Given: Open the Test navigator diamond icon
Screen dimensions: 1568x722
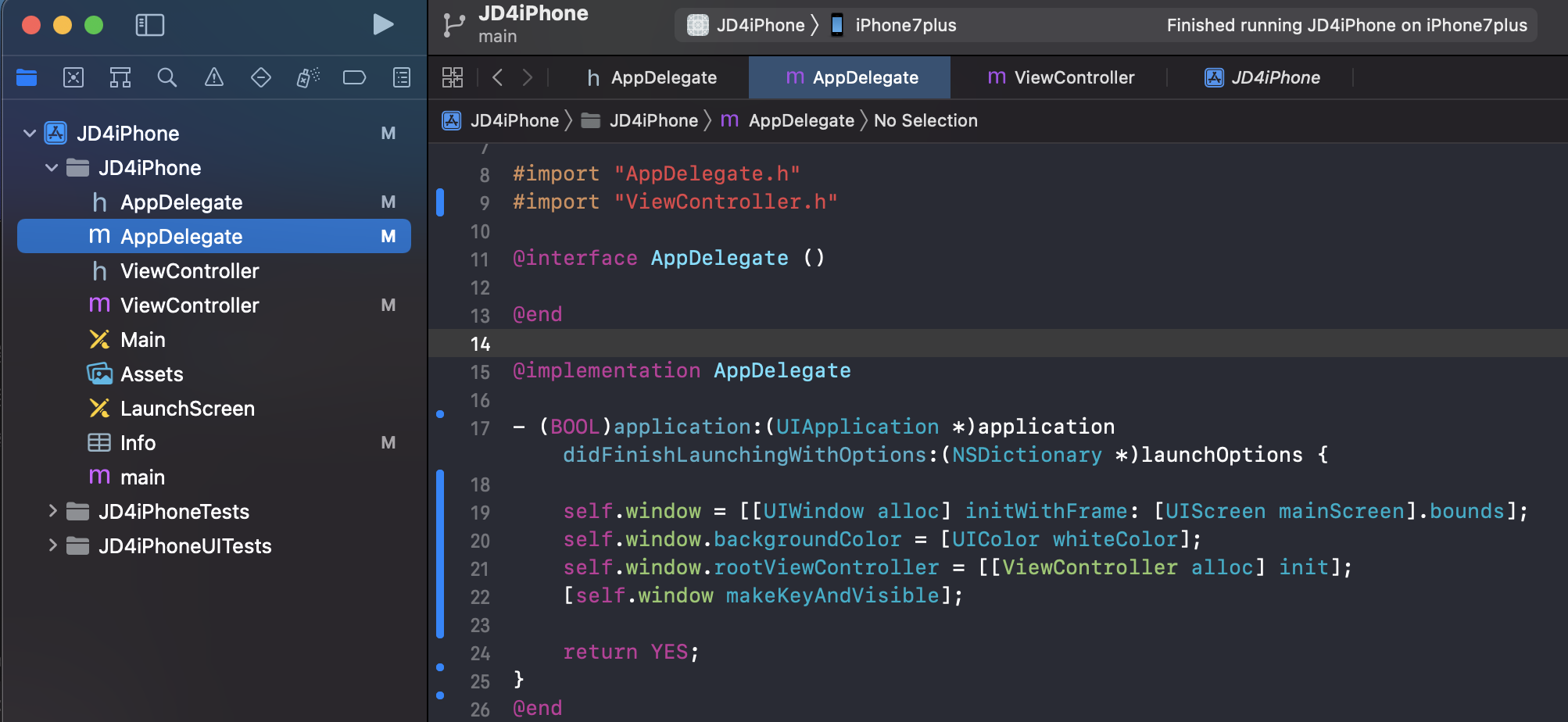Looking at the screenshot, I should click(x=261, y=77).
